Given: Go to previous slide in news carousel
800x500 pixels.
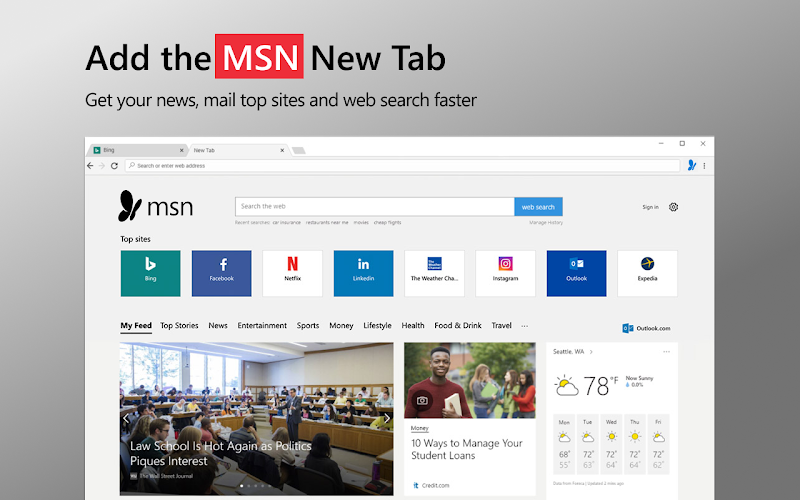Looking at the screenshot, I should pyautogui.click(x=126, y=418).
